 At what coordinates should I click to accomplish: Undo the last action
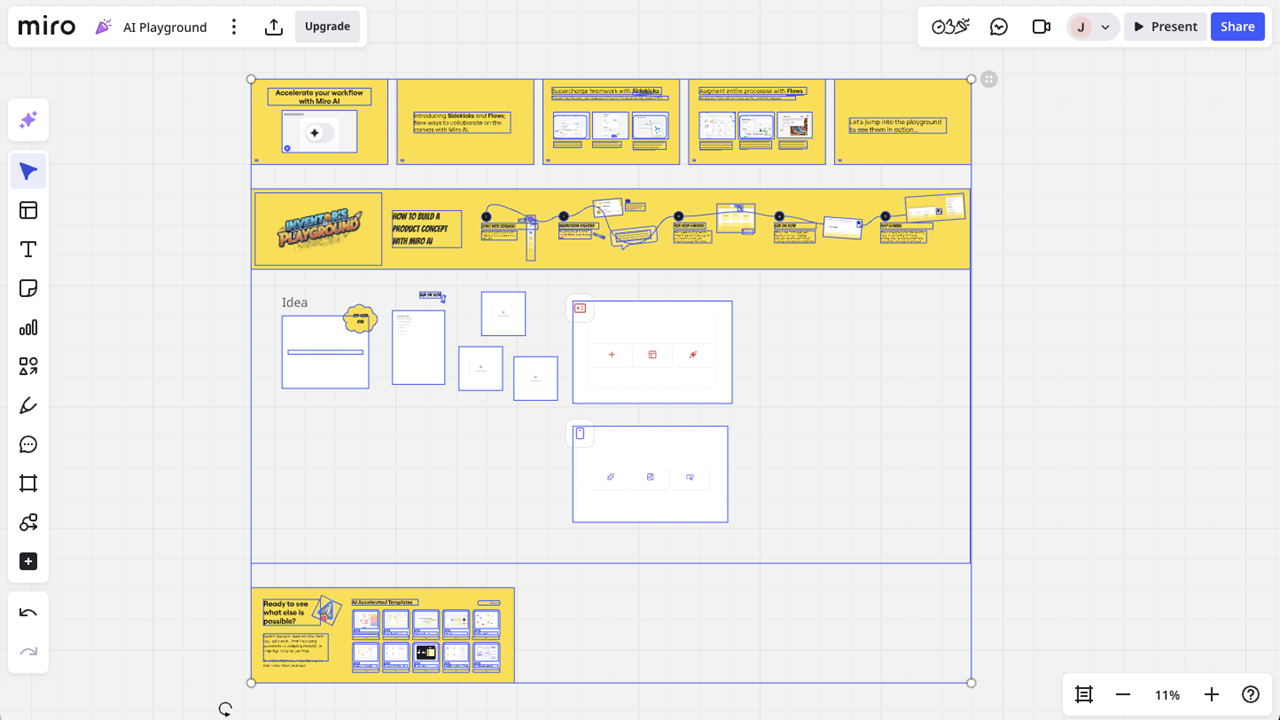28,613
